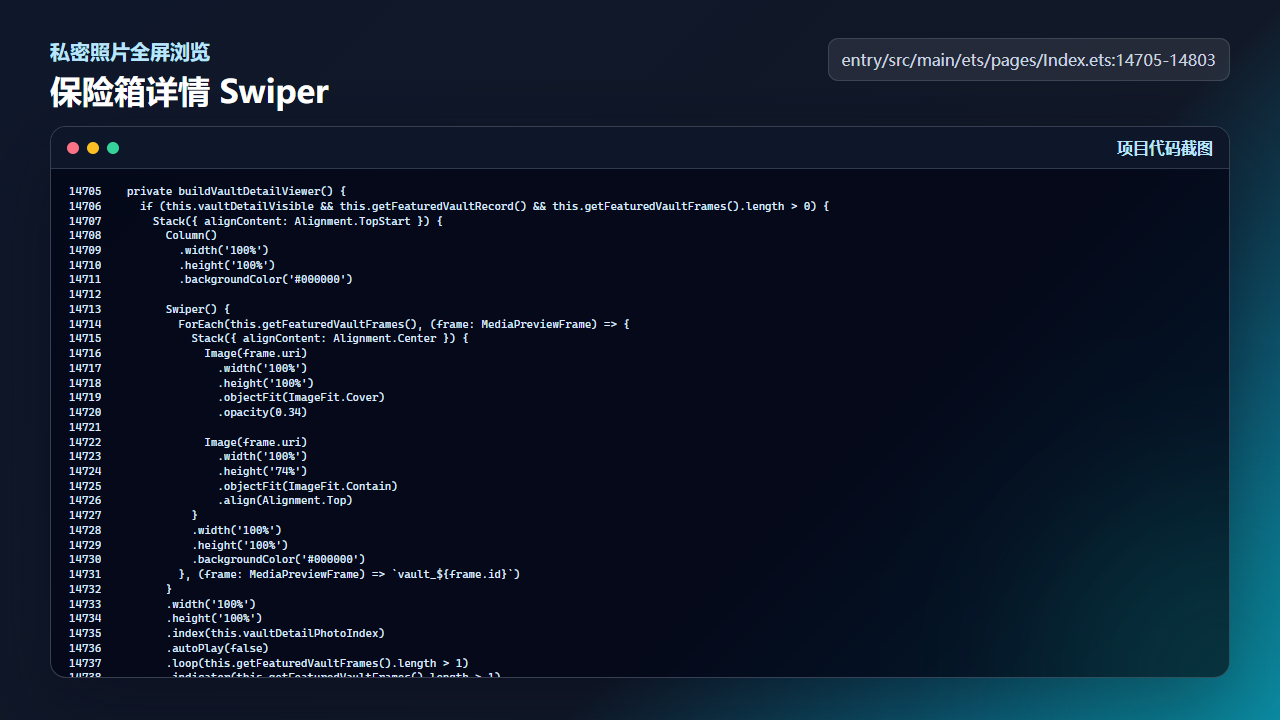Click the ForEach getFeaturedVaultFrames line
Image resolution: width=1280 pixels, height=720 pixels.
(404, 324)
